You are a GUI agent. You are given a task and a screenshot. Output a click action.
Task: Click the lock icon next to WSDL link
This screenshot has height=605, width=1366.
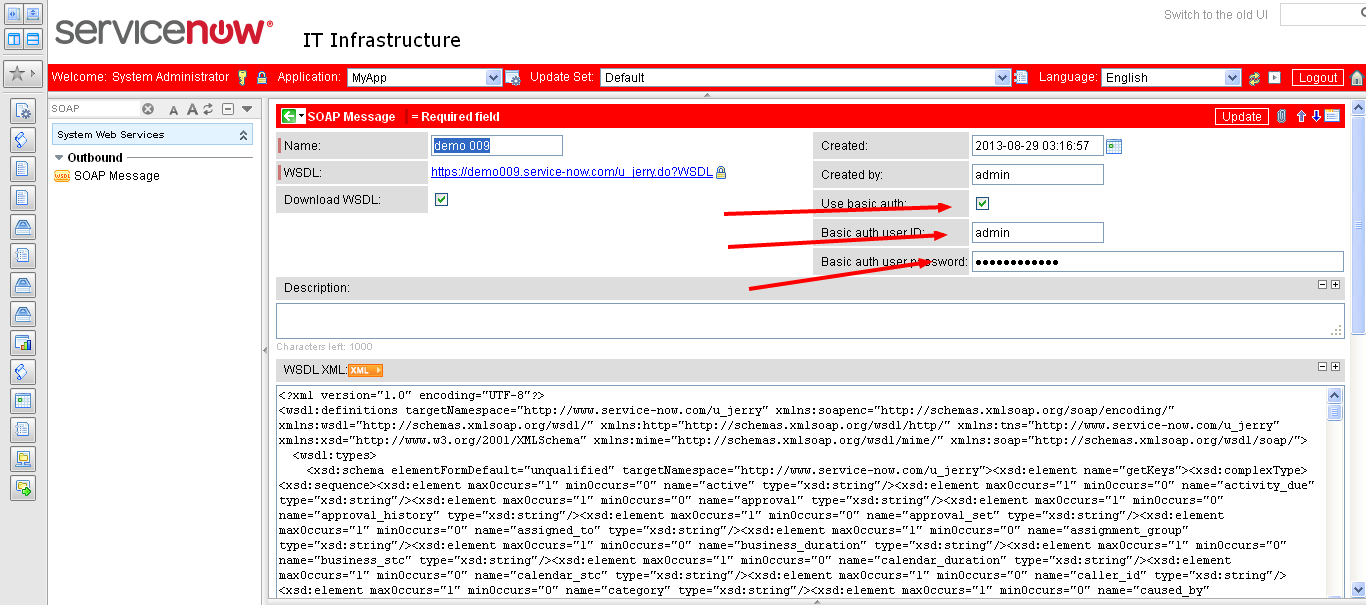(x=721, y=172)
